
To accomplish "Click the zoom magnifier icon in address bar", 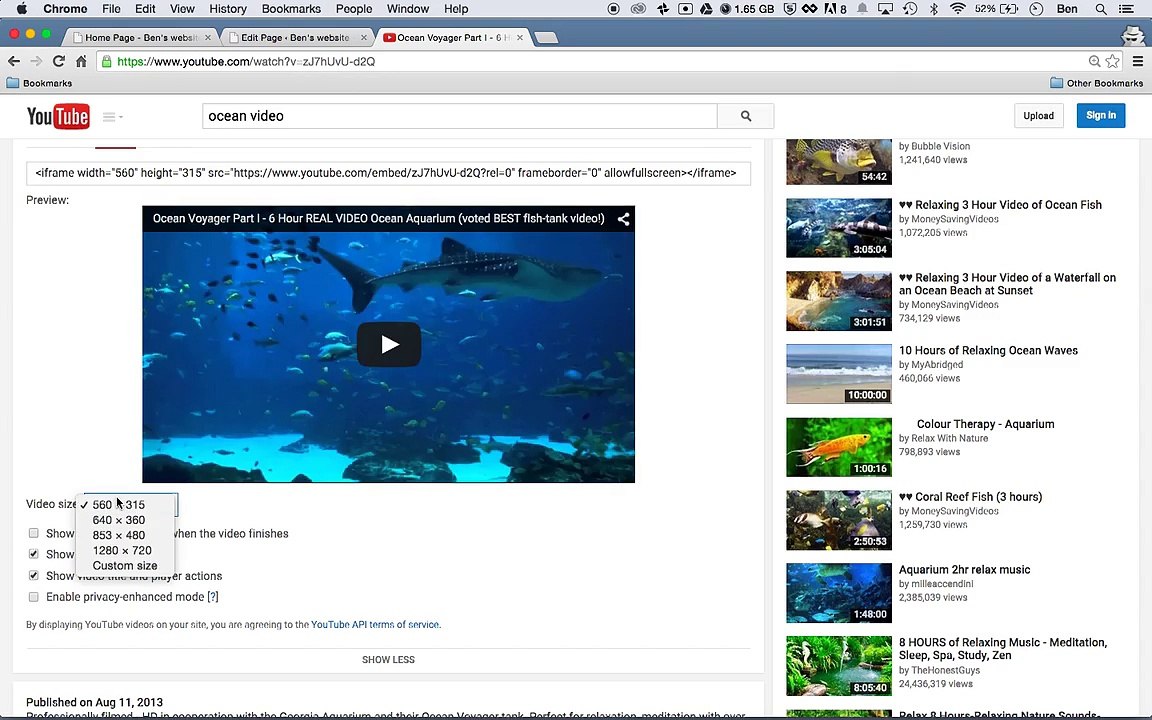I will pyautogui.click(x=1094, y=61).
